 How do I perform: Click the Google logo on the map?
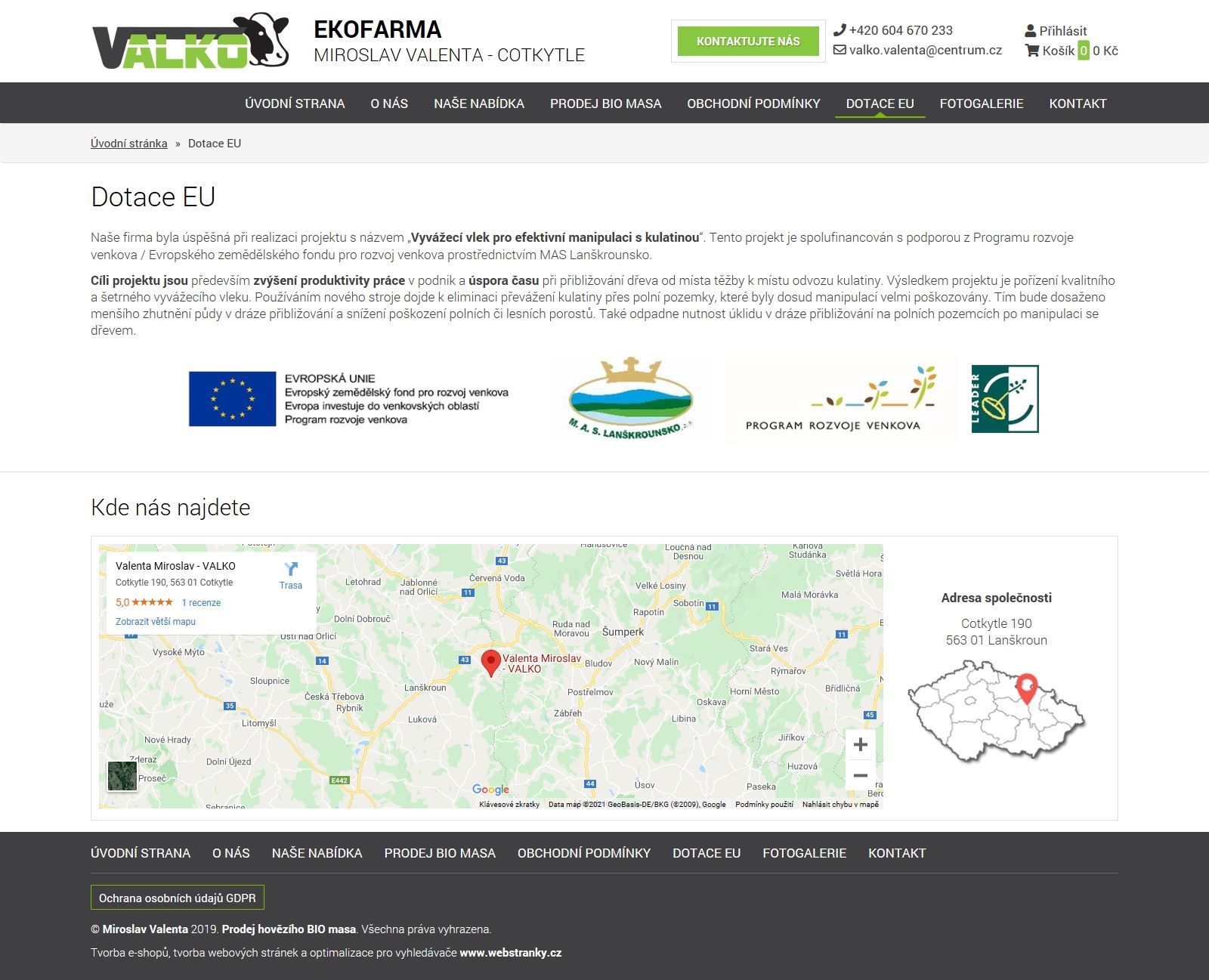pyautogui.click(x=491, y=790)
